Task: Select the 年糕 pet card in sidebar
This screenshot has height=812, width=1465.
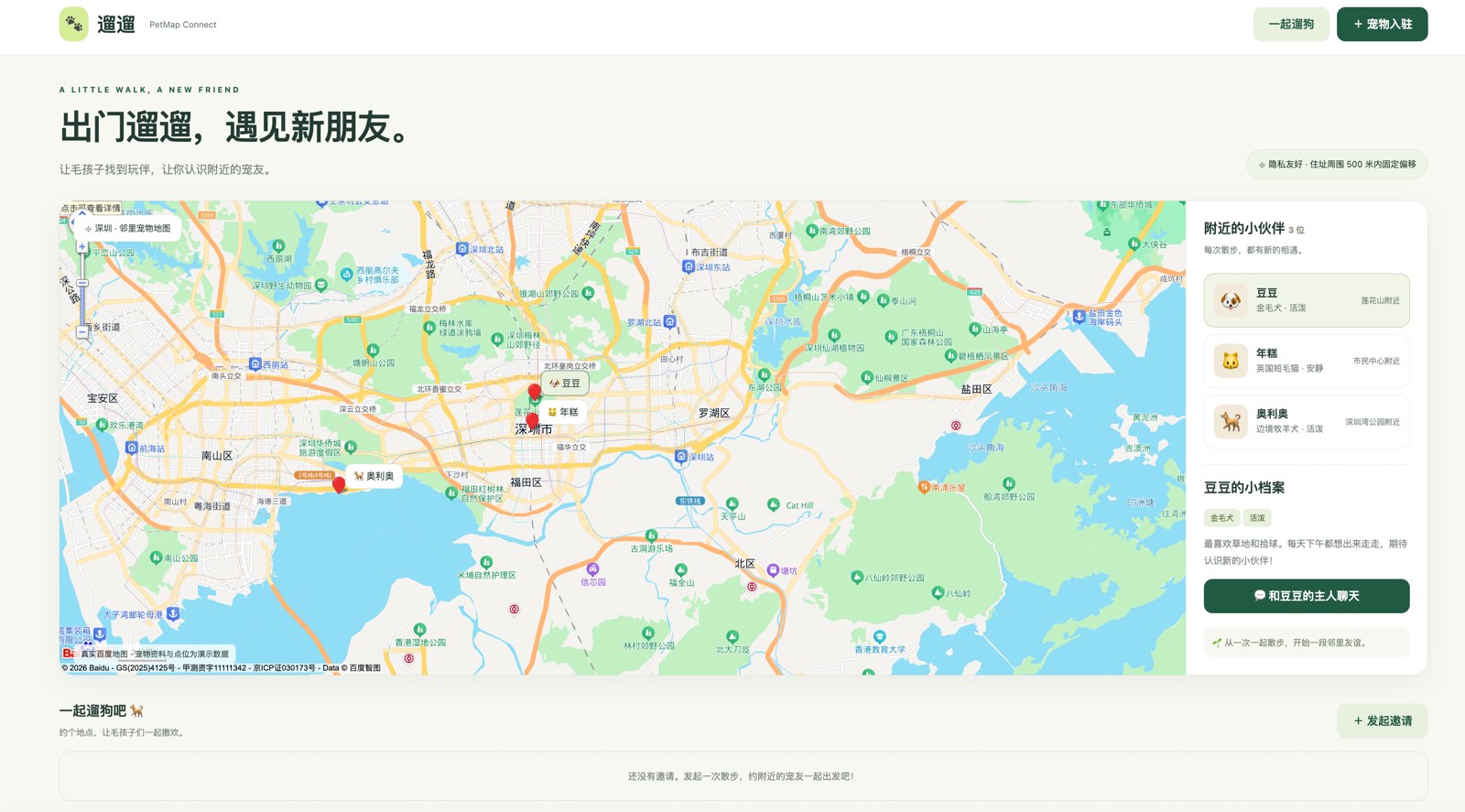Action: click(x=1307, y=361)
